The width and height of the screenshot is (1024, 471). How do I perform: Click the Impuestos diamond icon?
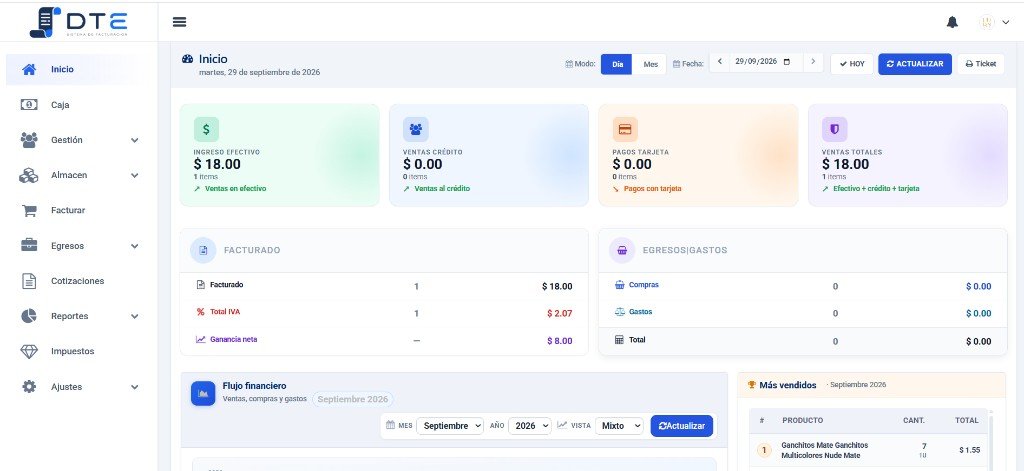(x=29, y=351)
